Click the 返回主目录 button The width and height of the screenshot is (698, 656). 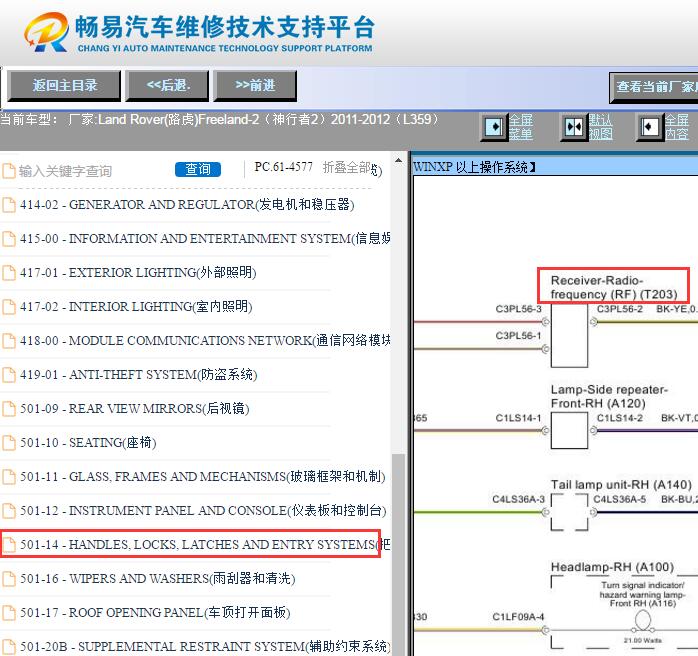(64, 85)
